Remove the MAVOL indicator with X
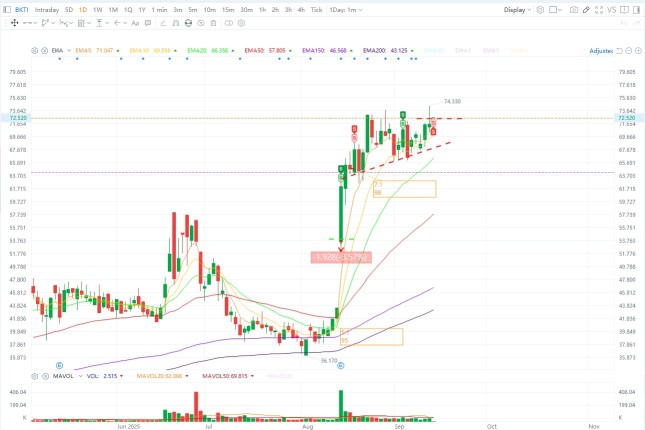 [45, 376]
